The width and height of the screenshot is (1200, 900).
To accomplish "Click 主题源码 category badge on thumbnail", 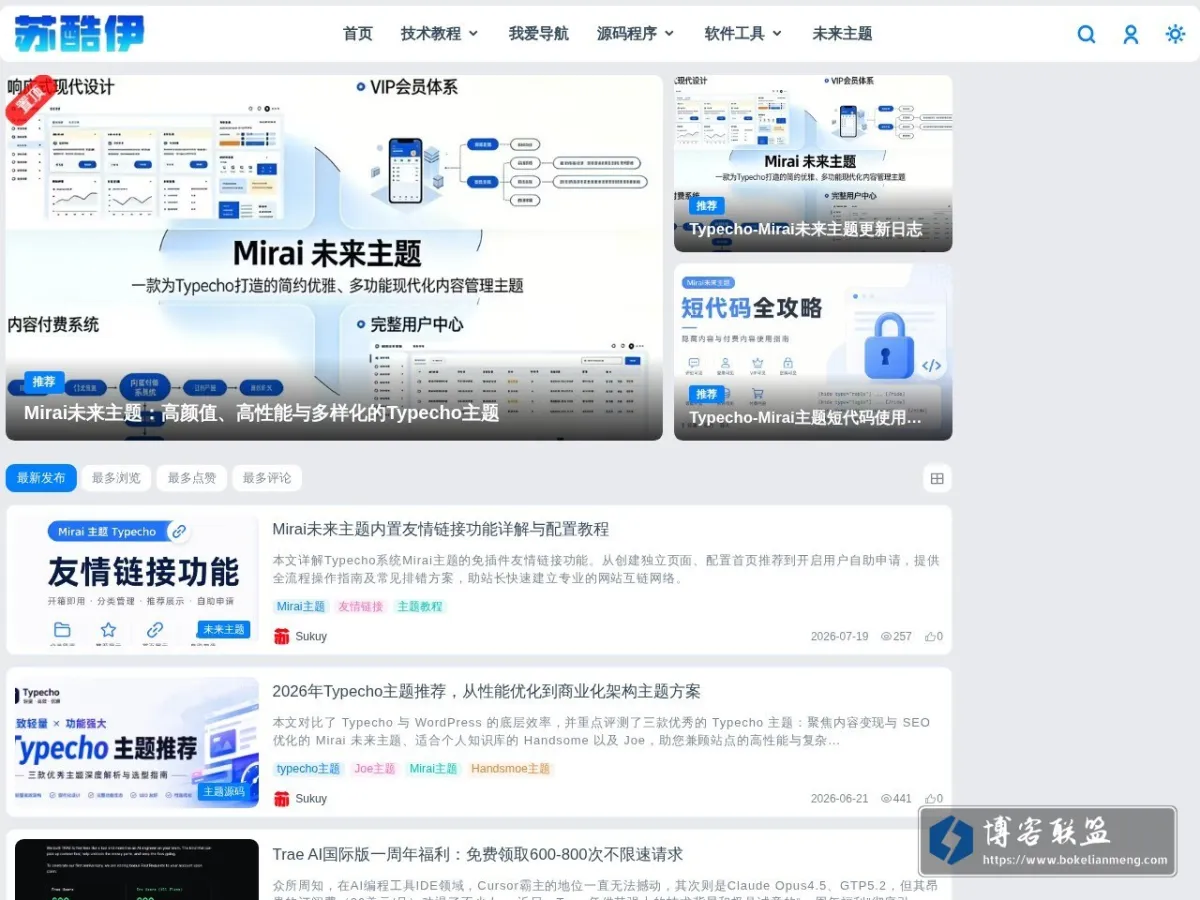I will (x=224, y=791).
